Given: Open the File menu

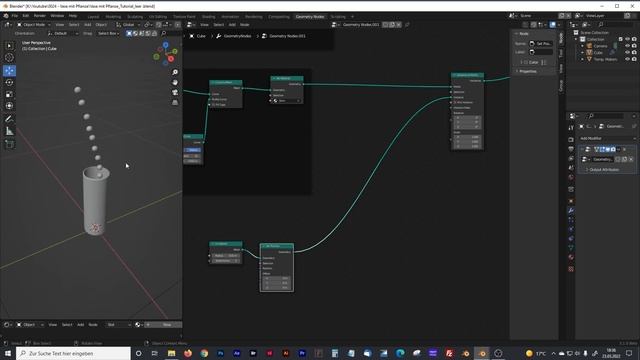Looking at the screenshot, I should (x=15, y=16).
